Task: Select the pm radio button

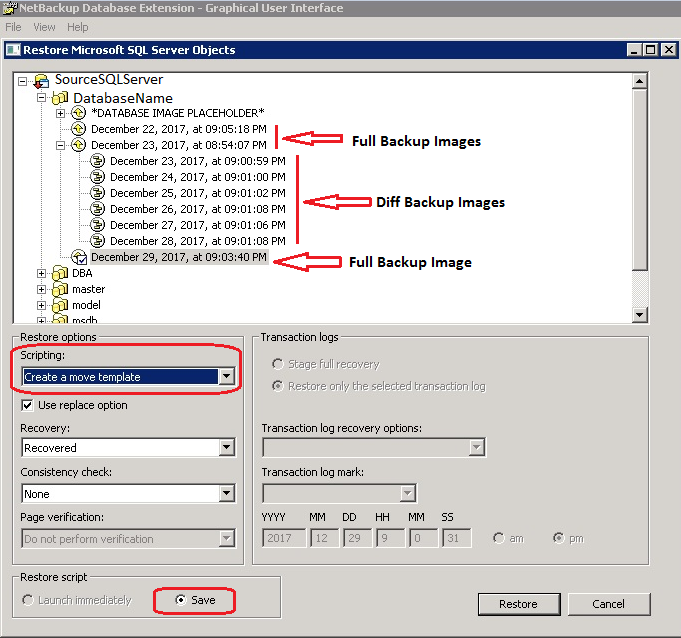Action: (559, 539)
